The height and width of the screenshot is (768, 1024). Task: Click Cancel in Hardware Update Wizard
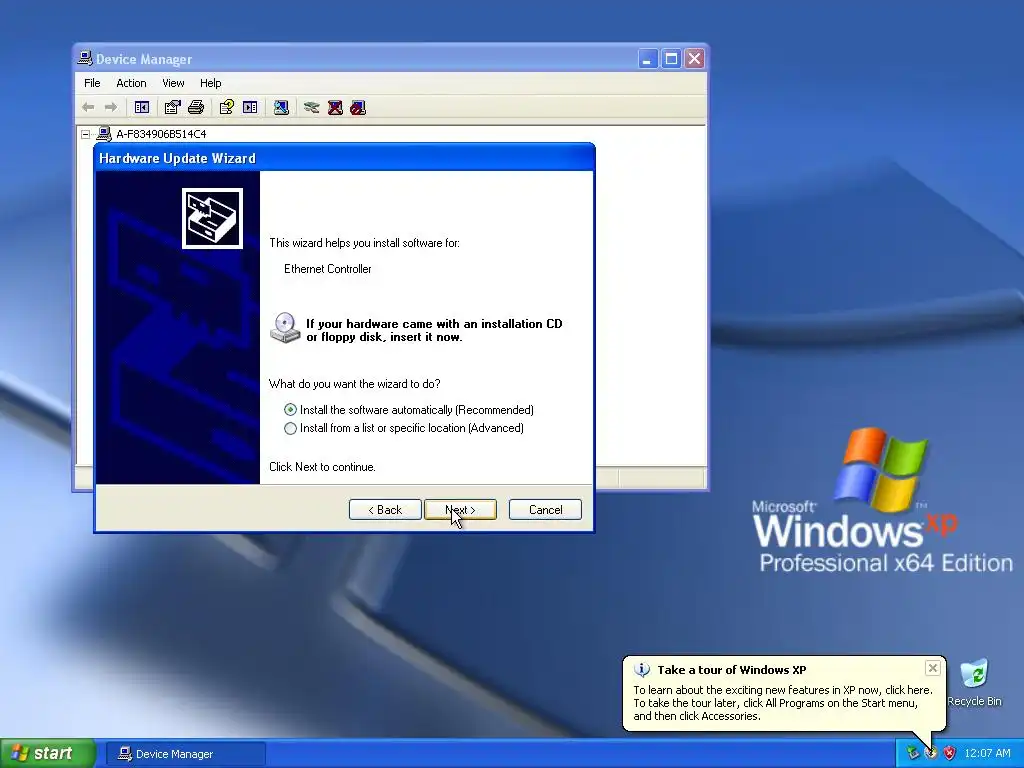click(x=545, y=509)
